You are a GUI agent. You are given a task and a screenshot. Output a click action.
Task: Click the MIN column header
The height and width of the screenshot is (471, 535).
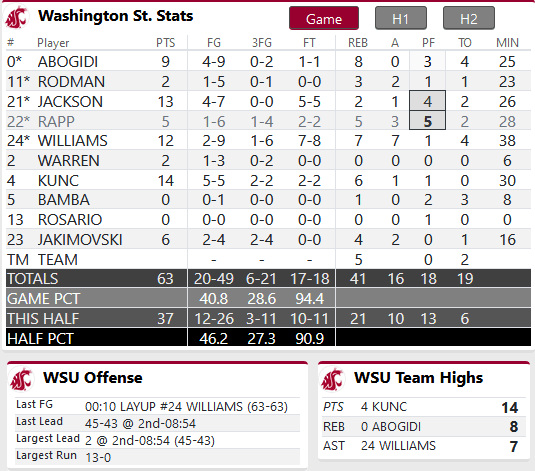point(507,43)
